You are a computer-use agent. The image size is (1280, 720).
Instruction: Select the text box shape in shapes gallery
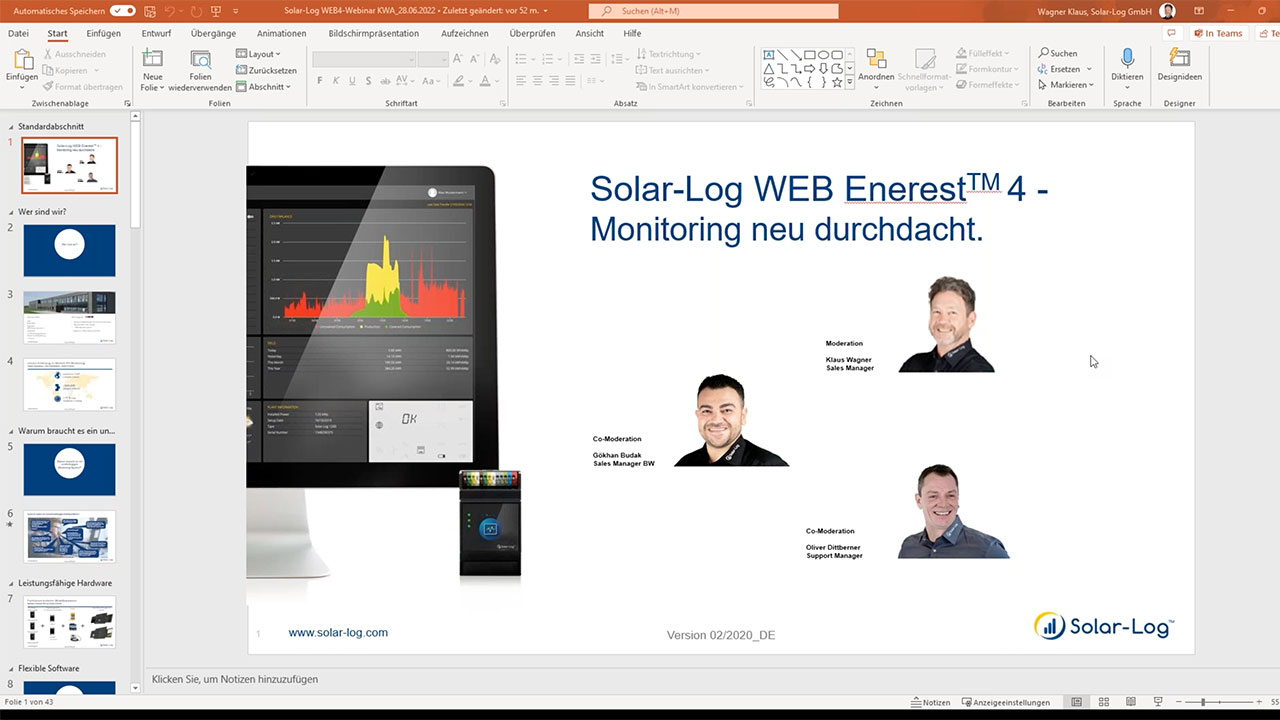[x=769, y=54]
